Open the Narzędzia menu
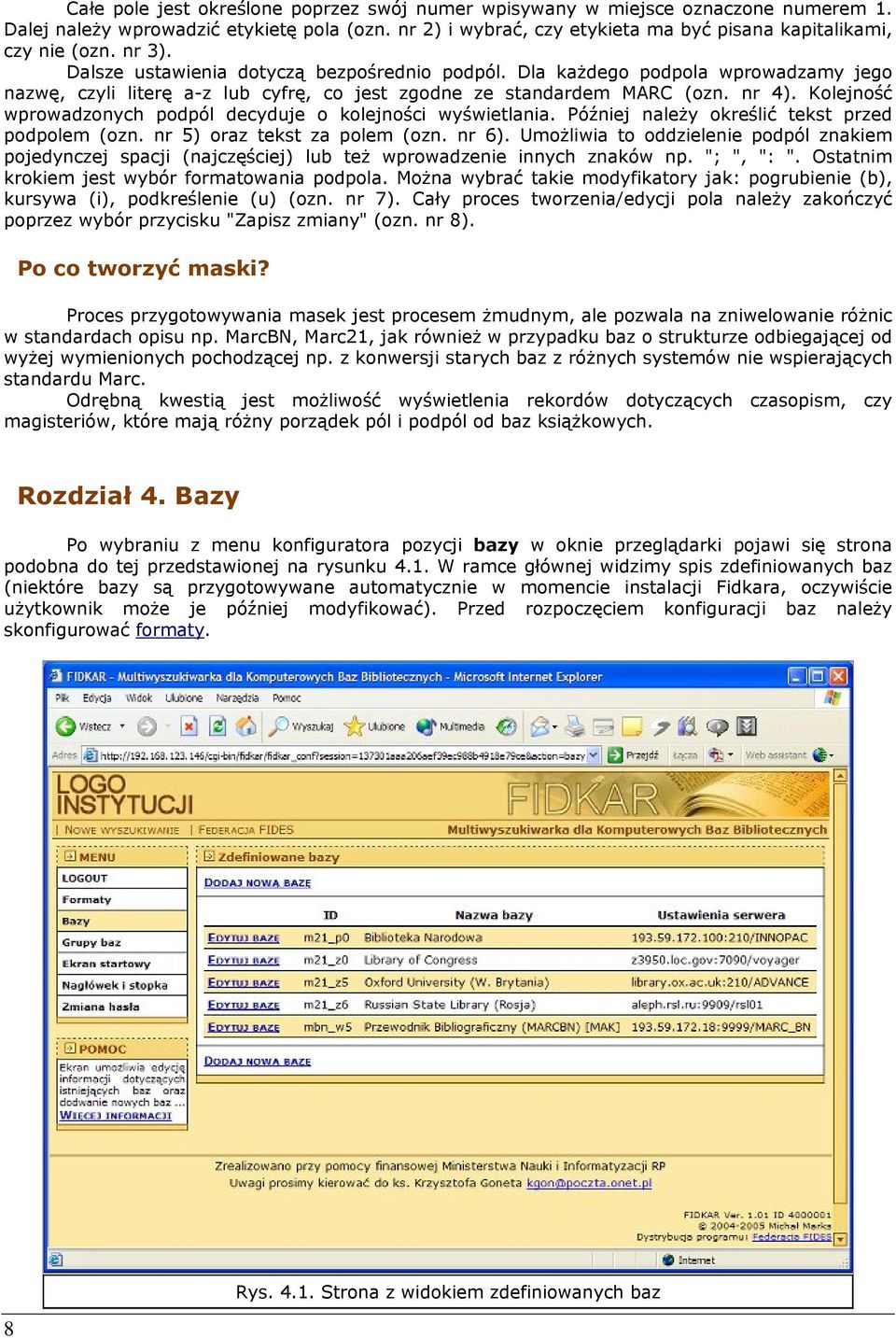The height and width of the screenshot is (1338, 896). pos(237,697)
